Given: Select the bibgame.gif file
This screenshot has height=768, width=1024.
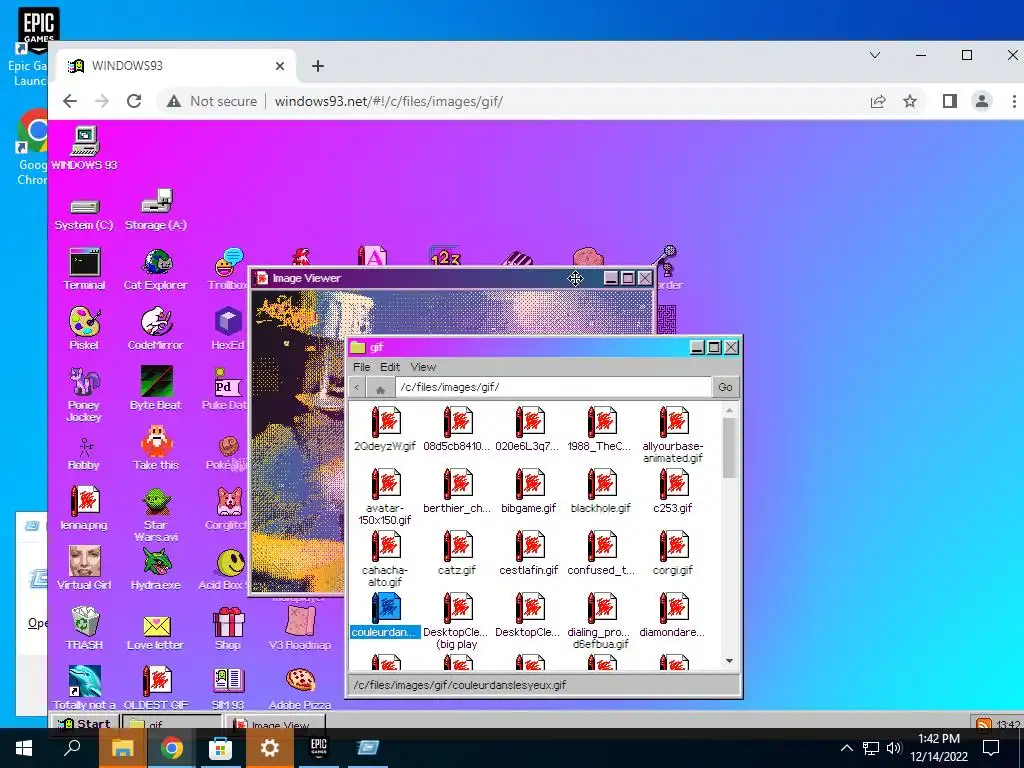Looking at the screenshot, I should tap(529, 484).
